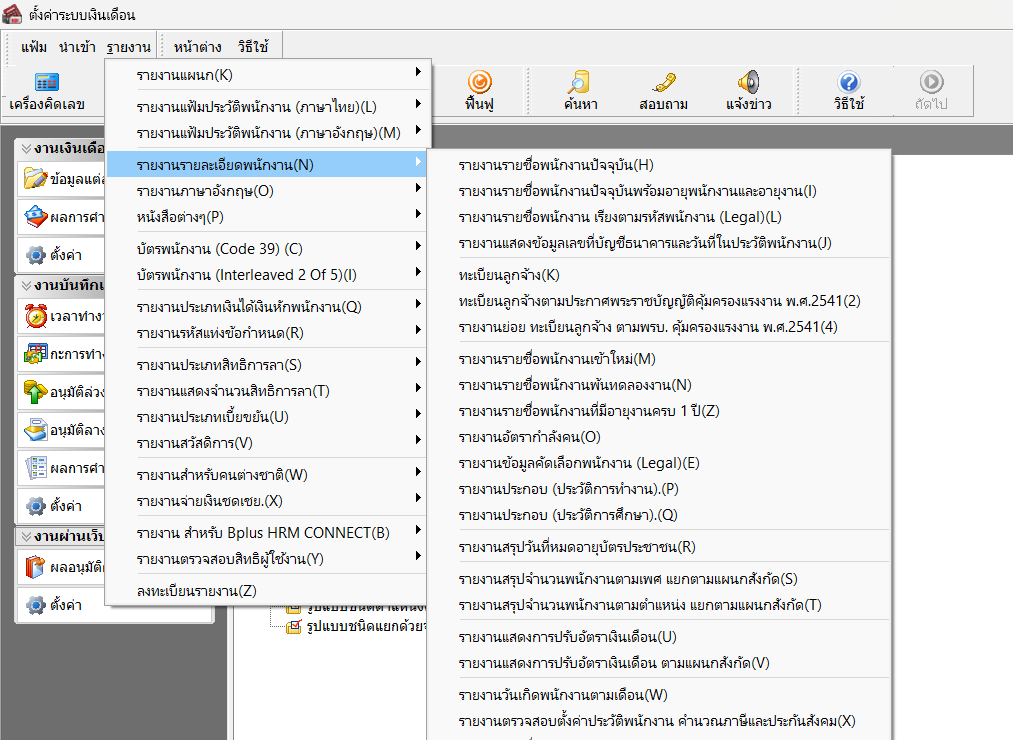Choose ทะเบียนลูกจ้าง(K) from the submenu

tap(509, 275)
